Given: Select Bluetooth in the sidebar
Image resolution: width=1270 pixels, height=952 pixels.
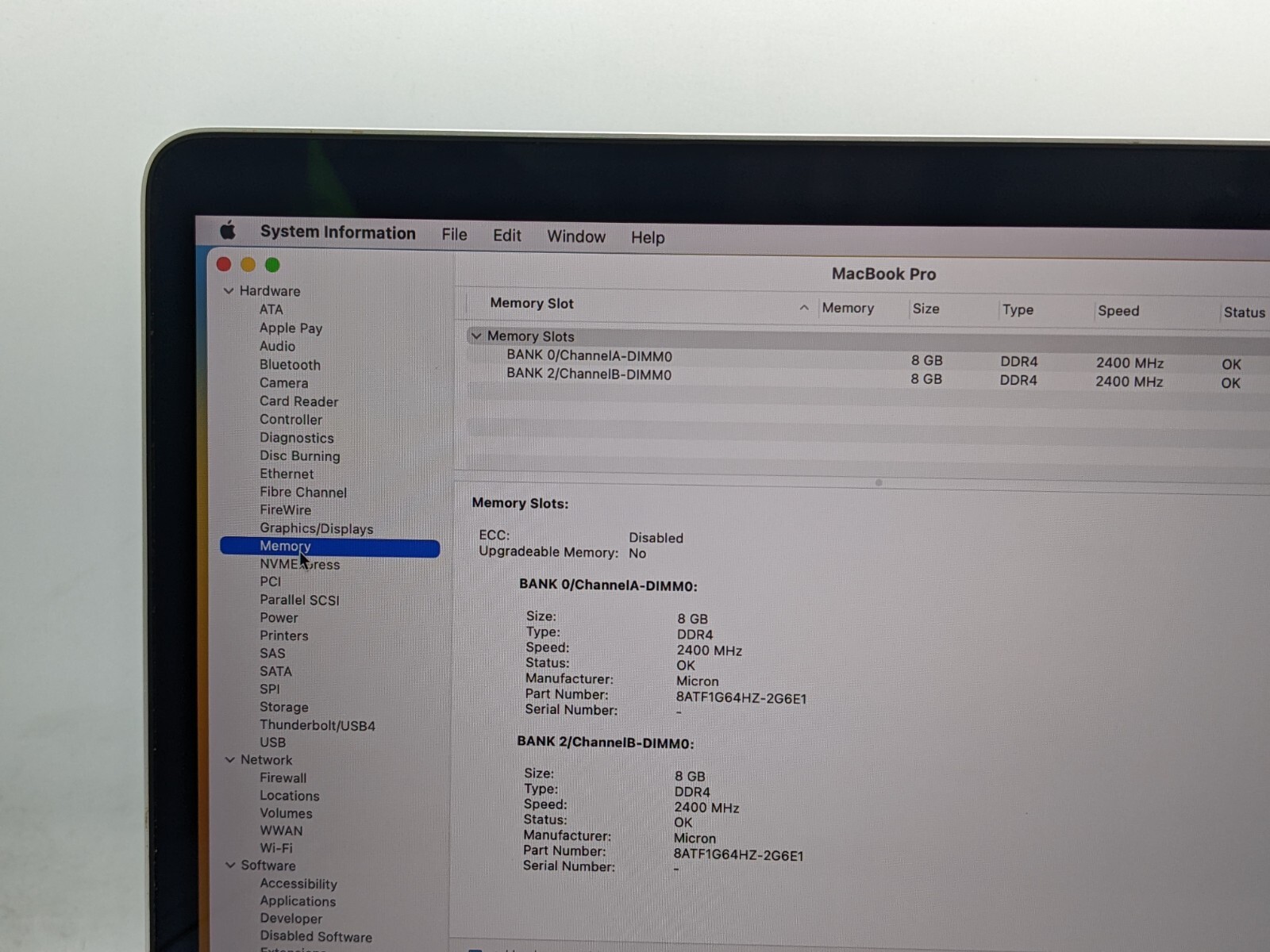Looking at the screenshot, I should [x=290, y=365].
